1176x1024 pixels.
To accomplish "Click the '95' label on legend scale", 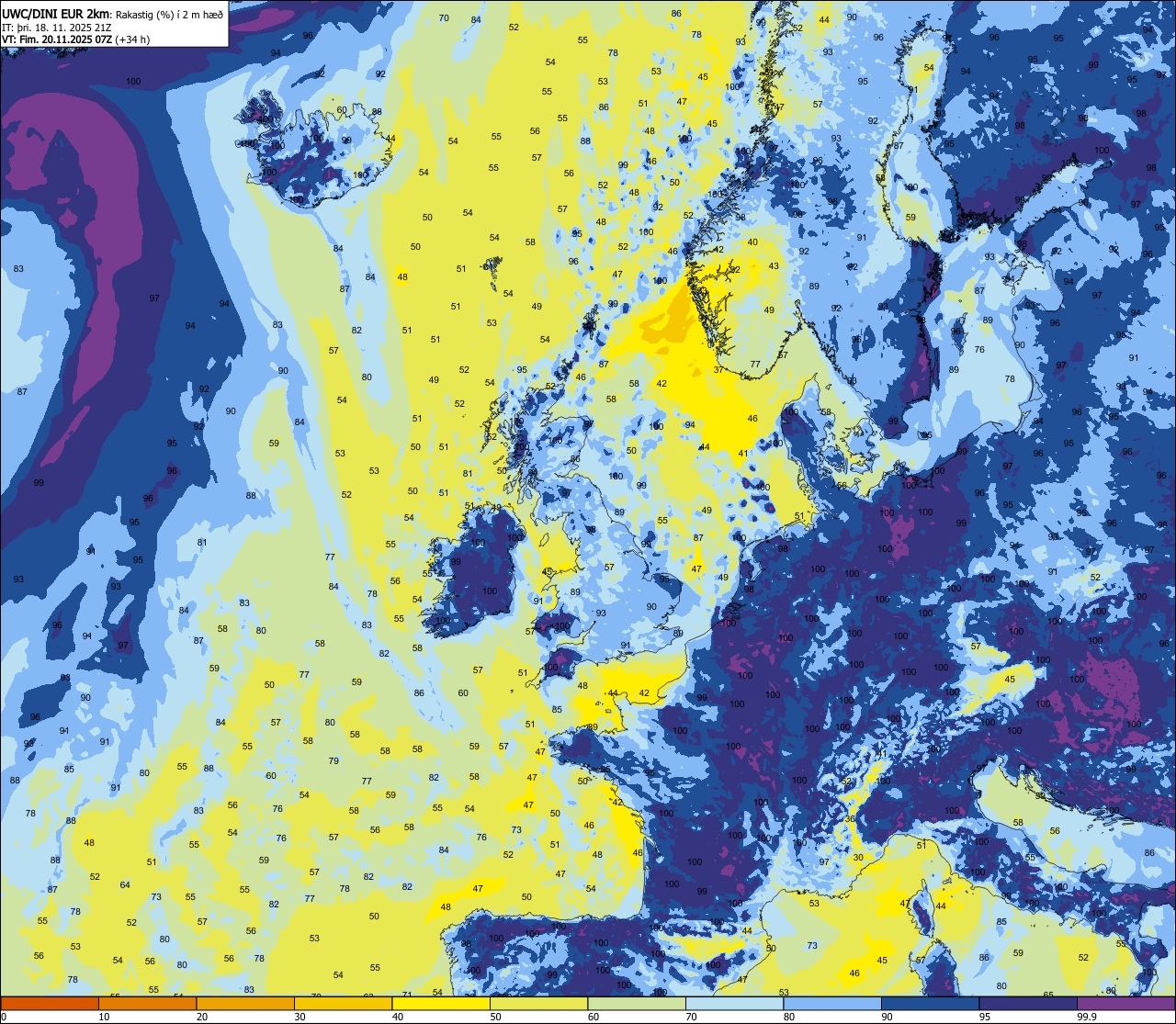I will coord(986,1017).
